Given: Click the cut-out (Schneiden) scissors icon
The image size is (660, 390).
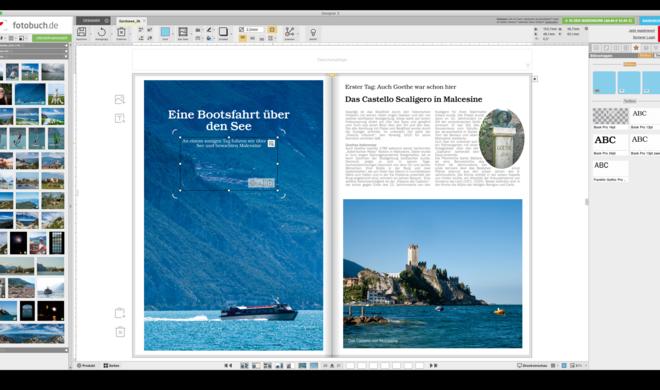Looking at the screenshot, I should [289, 32].
